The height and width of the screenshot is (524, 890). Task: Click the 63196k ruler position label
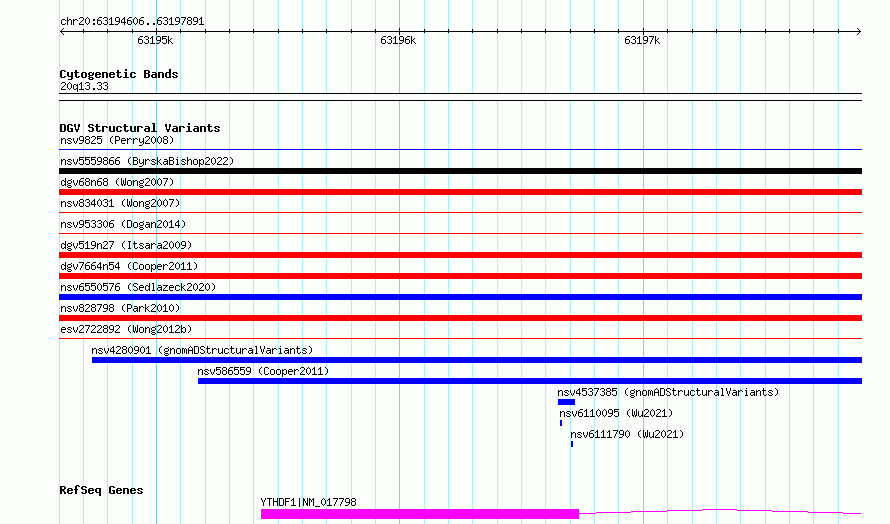[398, 40]
